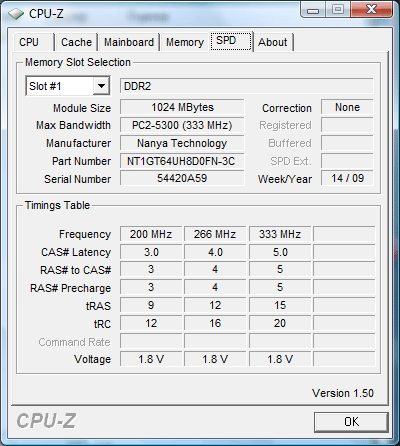The width and height of the screenshot is (400, 446).
Task: Click the tRAS value 9
Action: point(151,305)
